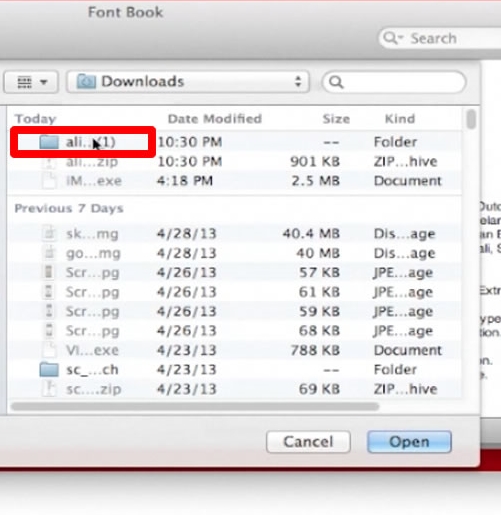Click the Vi...exe file name

[92, 350]
